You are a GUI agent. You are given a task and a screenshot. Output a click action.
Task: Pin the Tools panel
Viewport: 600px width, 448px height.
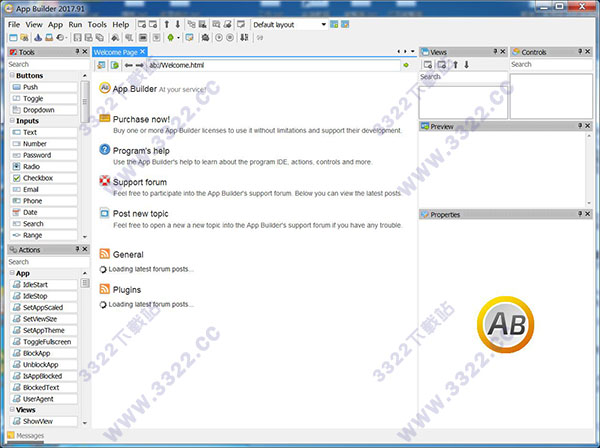click(77, 51)
